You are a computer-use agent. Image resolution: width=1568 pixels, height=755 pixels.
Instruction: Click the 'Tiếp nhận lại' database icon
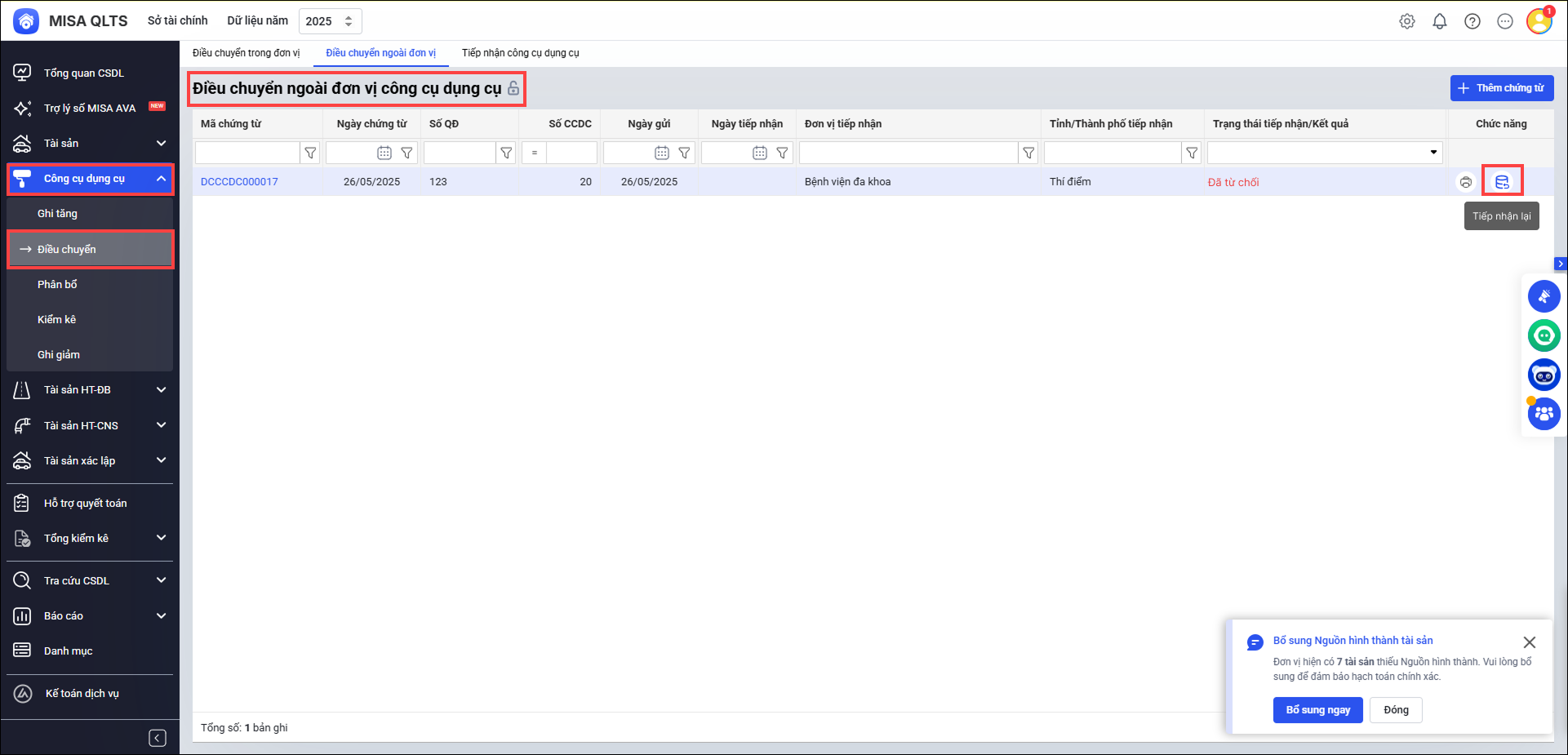pos(1502,182)
